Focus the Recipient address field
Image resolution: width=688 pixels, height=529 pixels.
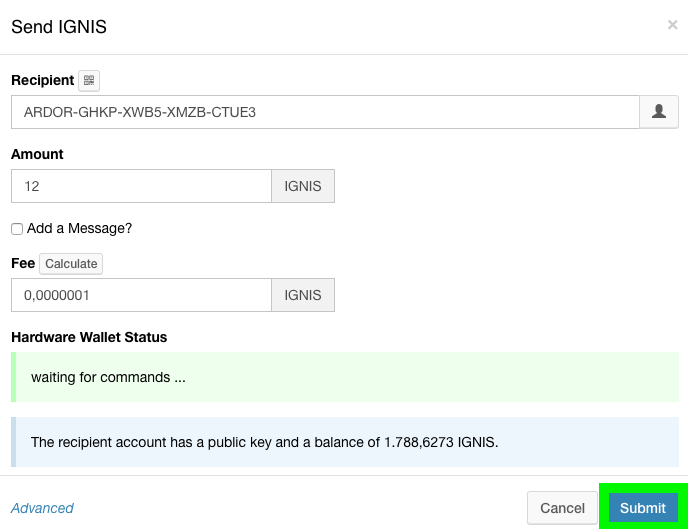point(325,112)
